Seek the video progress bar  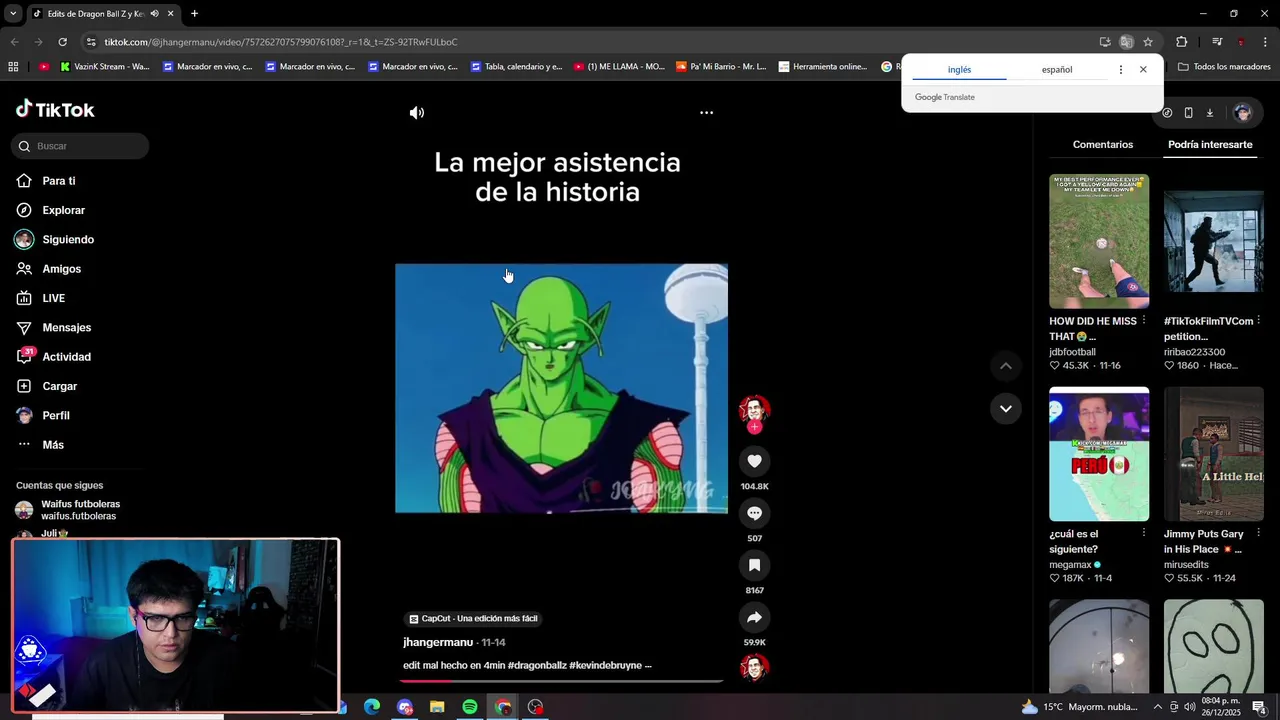(x=563, y=681)
